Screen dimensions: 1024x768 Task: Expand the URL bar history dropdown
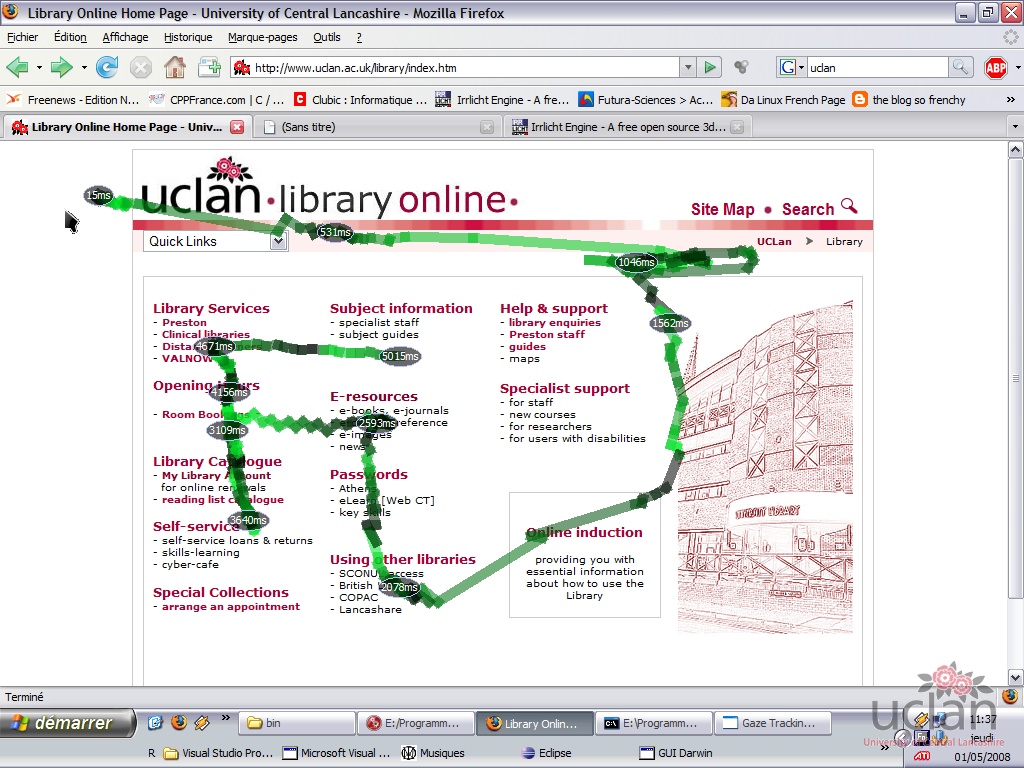pos(688,67)
